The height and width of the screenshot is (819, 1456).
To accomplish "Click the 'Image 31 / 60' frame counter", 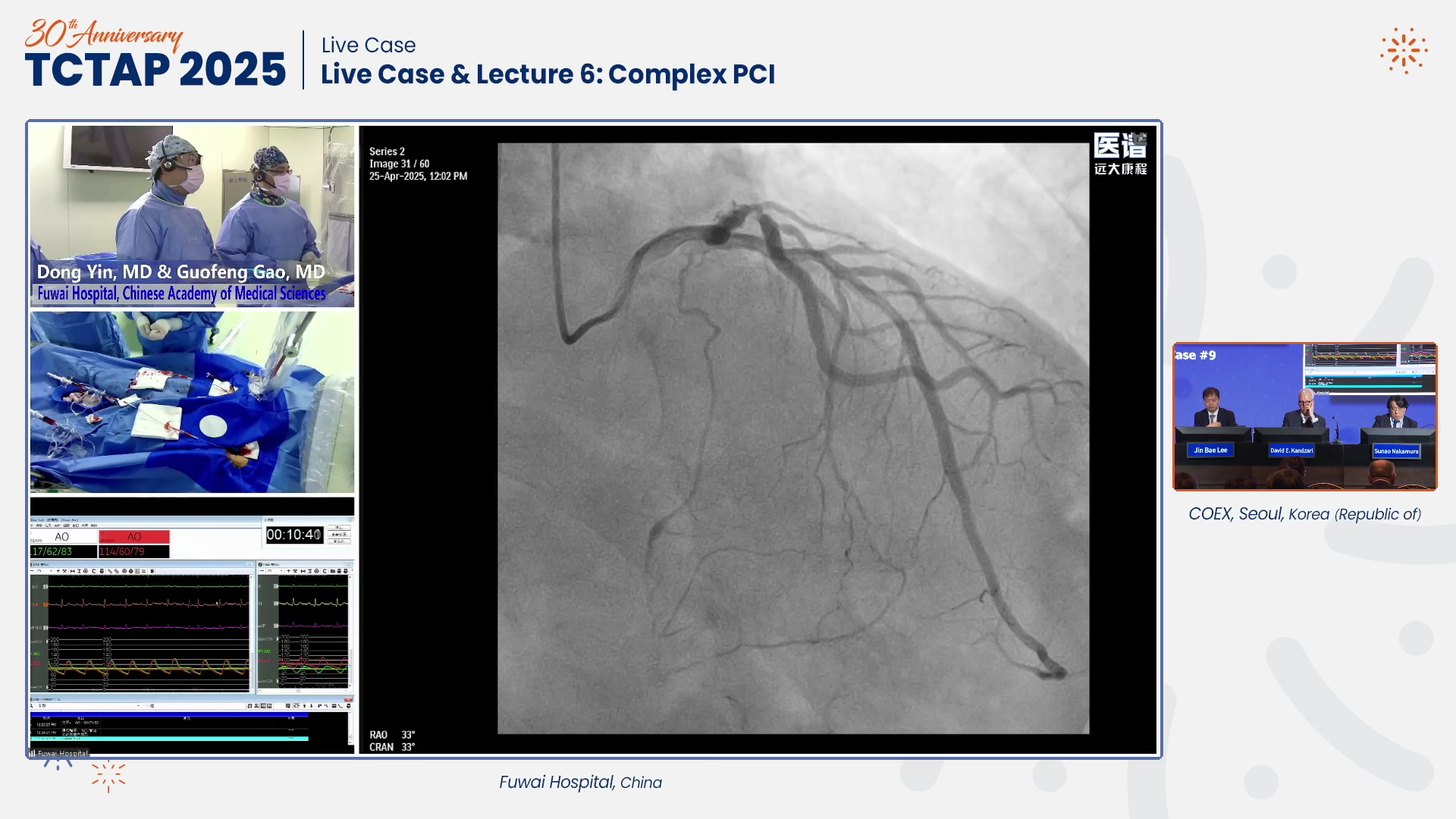I will tap(399, 164).
